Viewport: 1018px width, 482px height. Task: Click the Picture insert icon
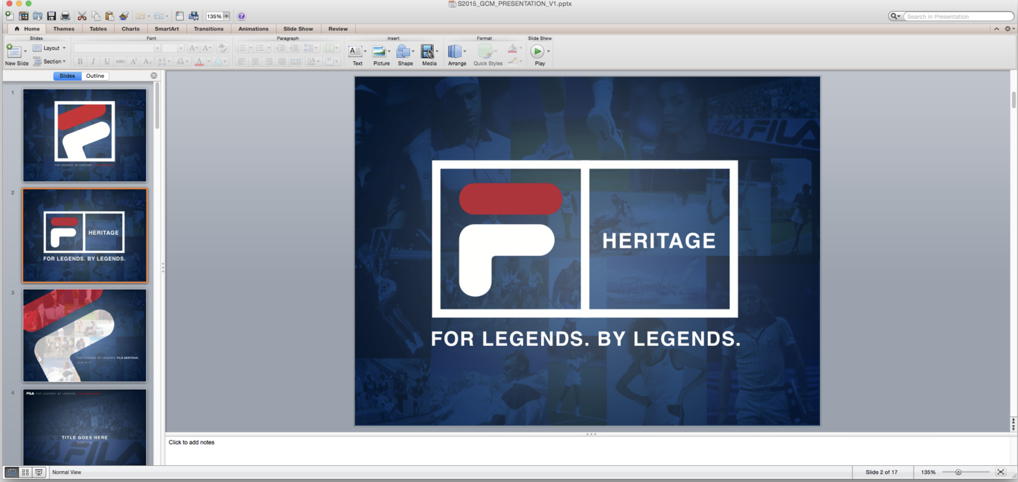380,51
